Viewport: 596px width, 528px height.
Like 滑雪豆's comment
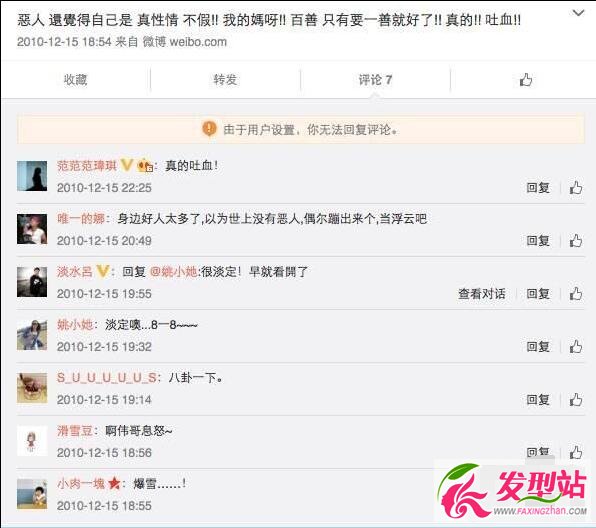click(x=576, y=452)
